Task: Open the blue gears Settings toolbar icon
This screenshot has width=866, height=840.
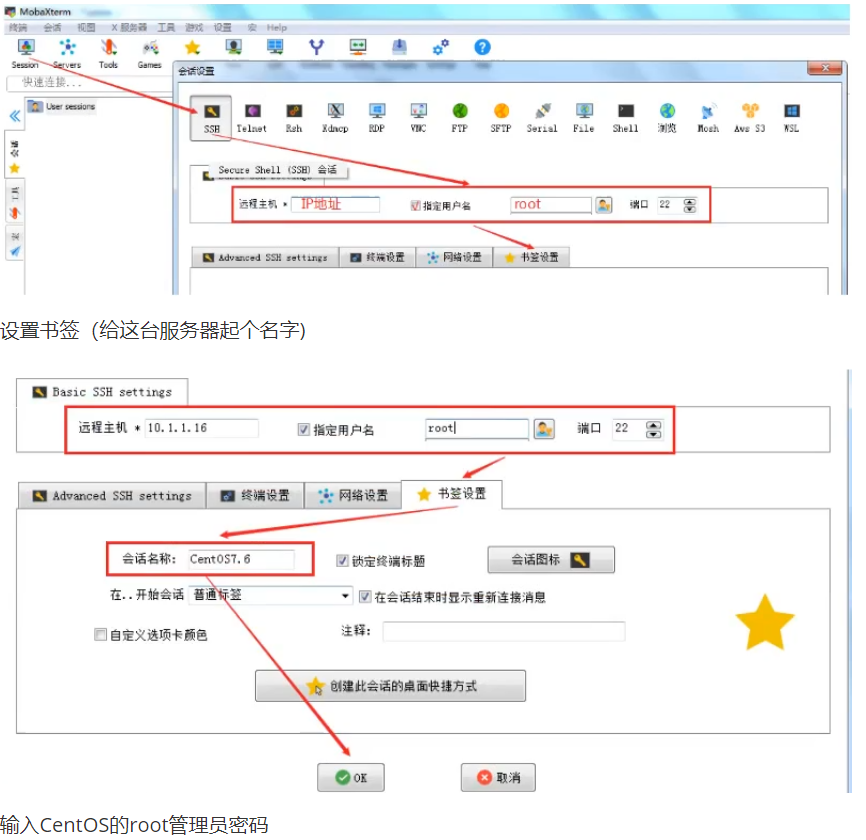Action: [x=441, y=47]
